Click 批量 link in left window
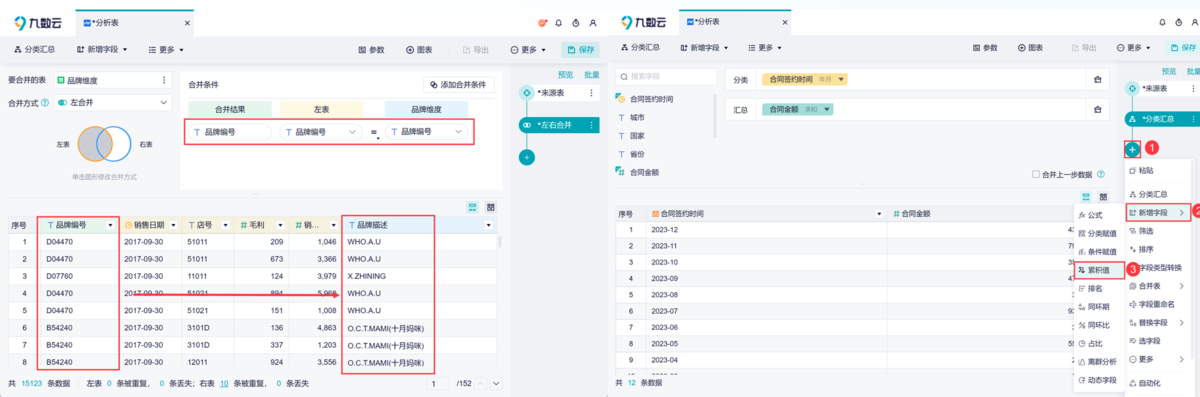Screen dimensions: 1200x397 click(592, 74)
